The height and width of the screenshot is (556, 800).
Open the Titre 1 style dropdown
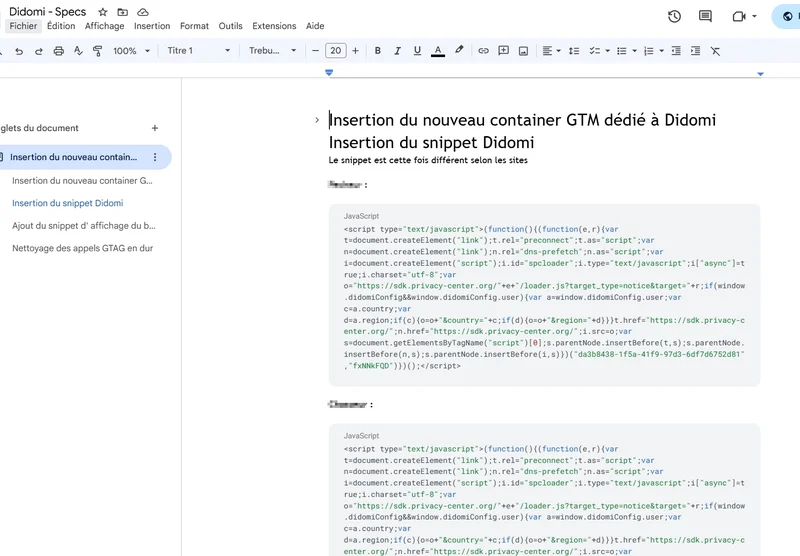click(x=198, y=51)
